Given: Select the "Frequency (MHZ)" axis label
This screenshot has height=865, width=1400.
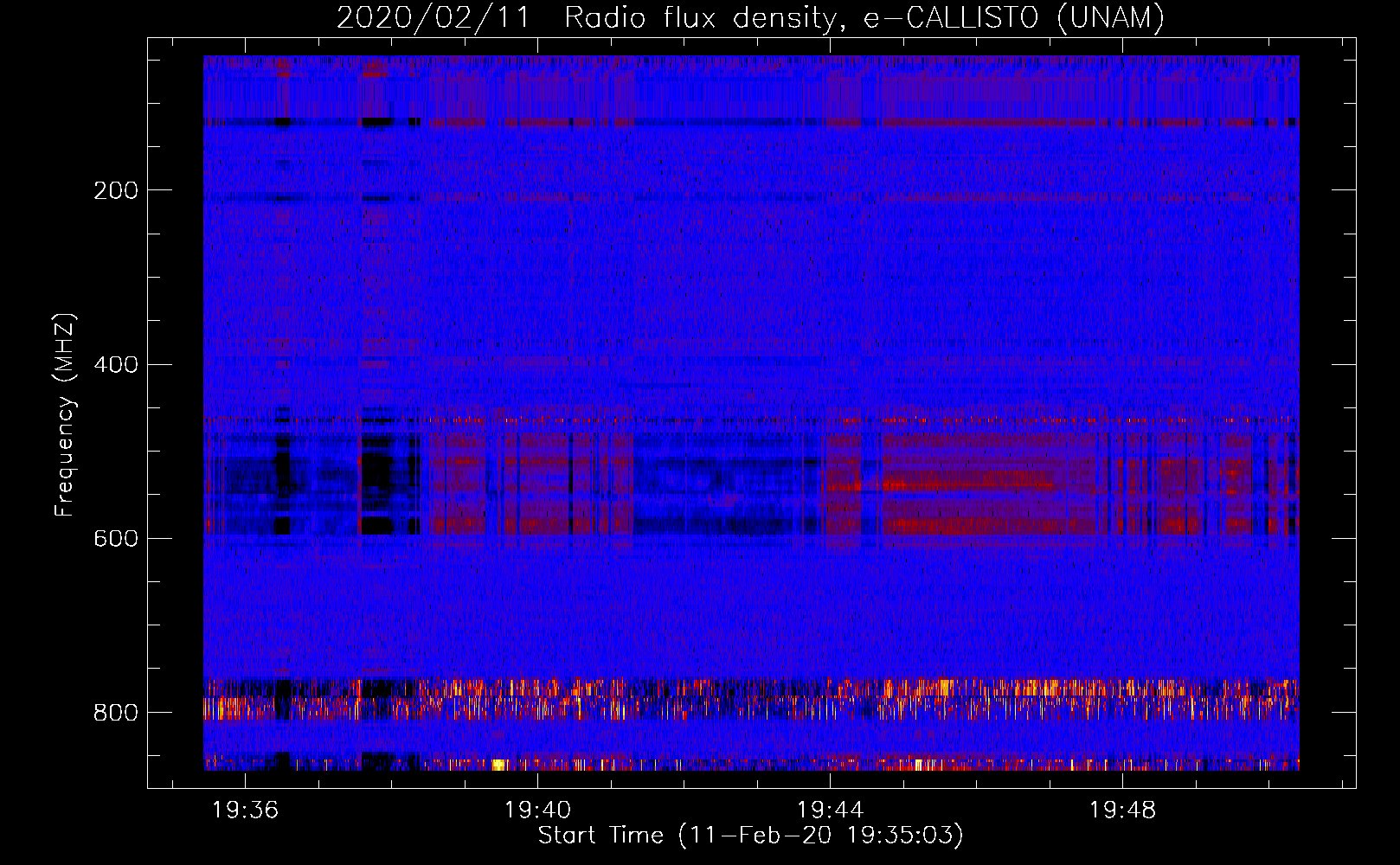Looking at the screenshot, I should (65, 414).
